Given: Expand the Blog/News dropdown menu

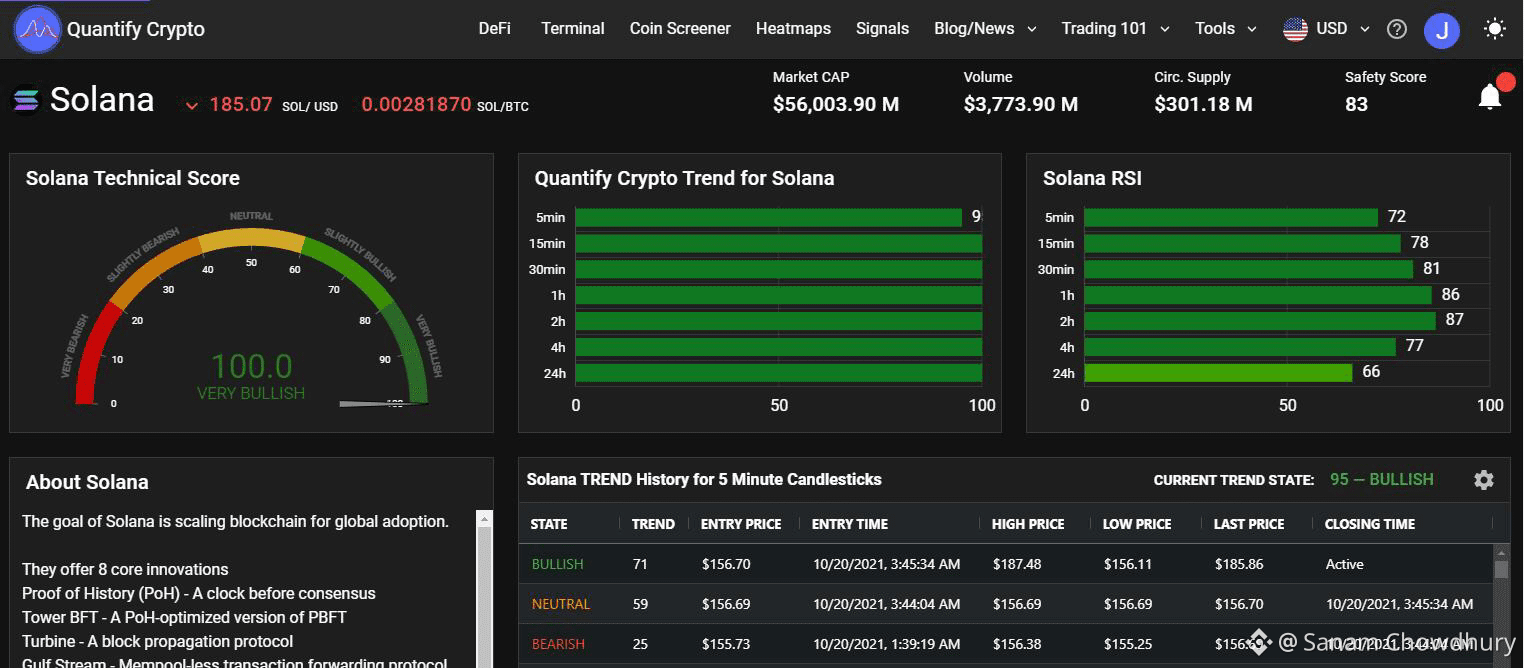Looking at the screenshot, I should [984, 28].
